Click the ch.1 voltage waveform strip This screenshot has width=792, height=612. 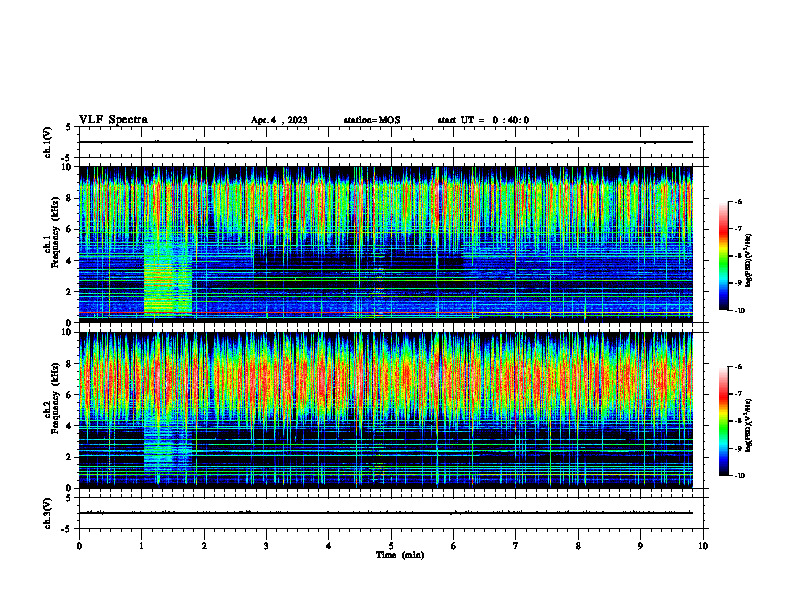(391, 142)
